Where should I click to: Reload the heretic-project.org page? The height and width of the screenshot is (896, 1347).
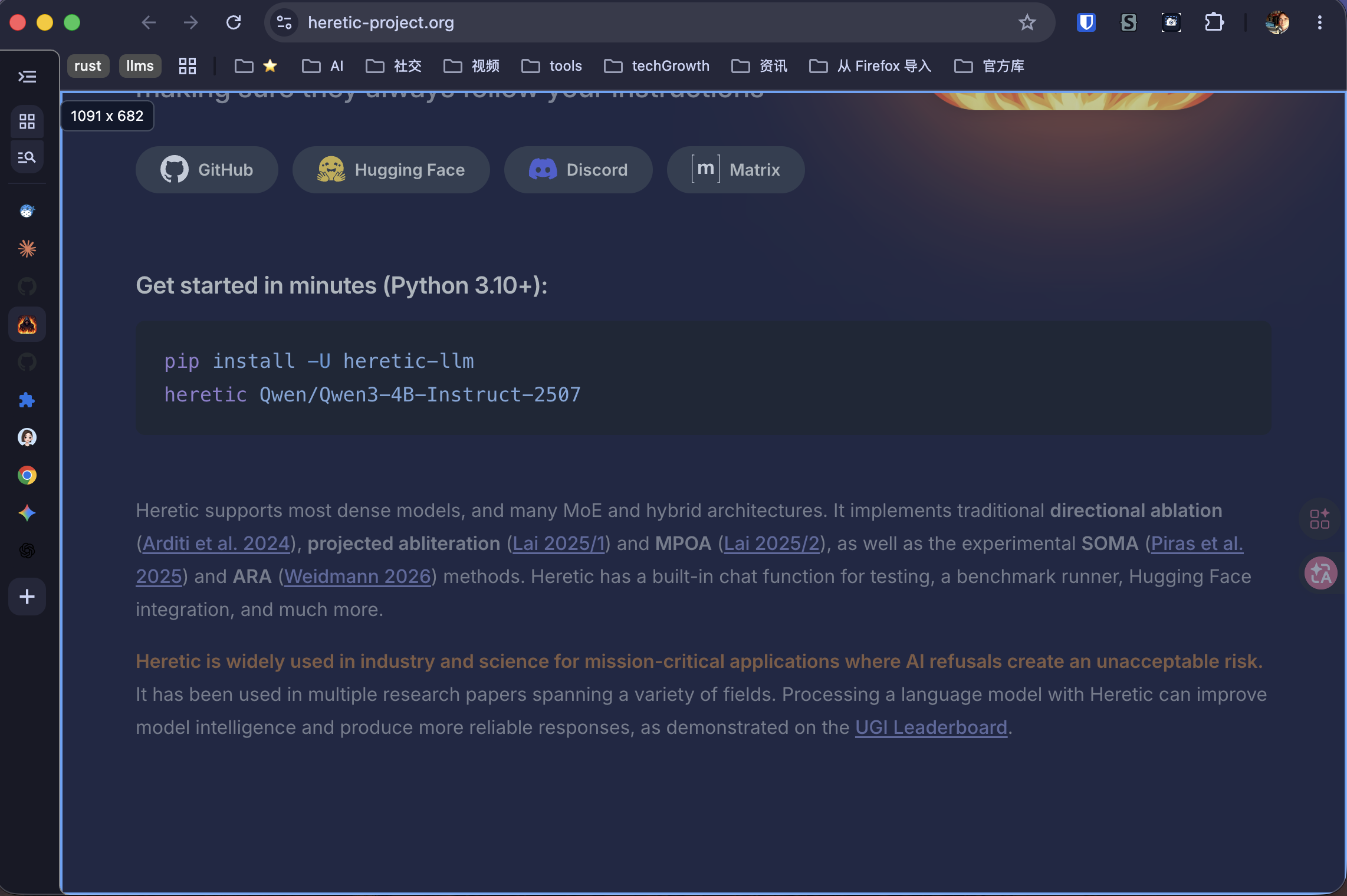[234, 22]
